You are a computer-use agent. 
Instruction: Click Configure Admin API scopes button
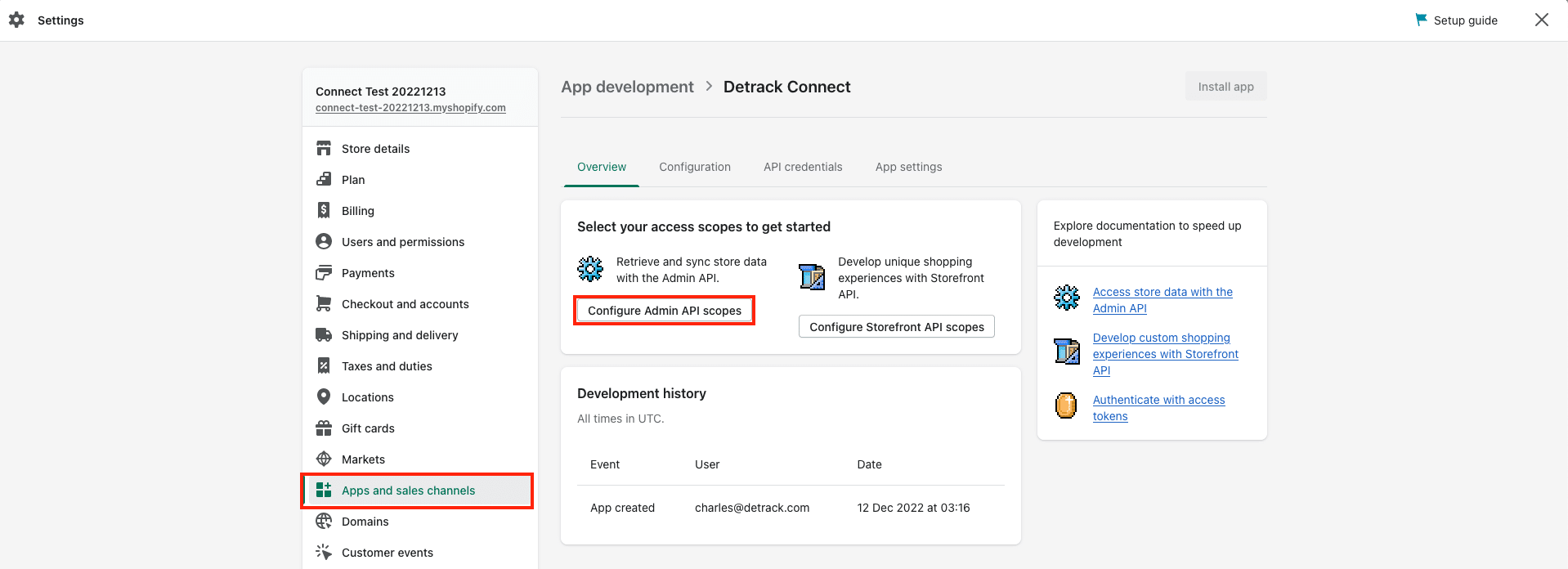pos(665,311)
